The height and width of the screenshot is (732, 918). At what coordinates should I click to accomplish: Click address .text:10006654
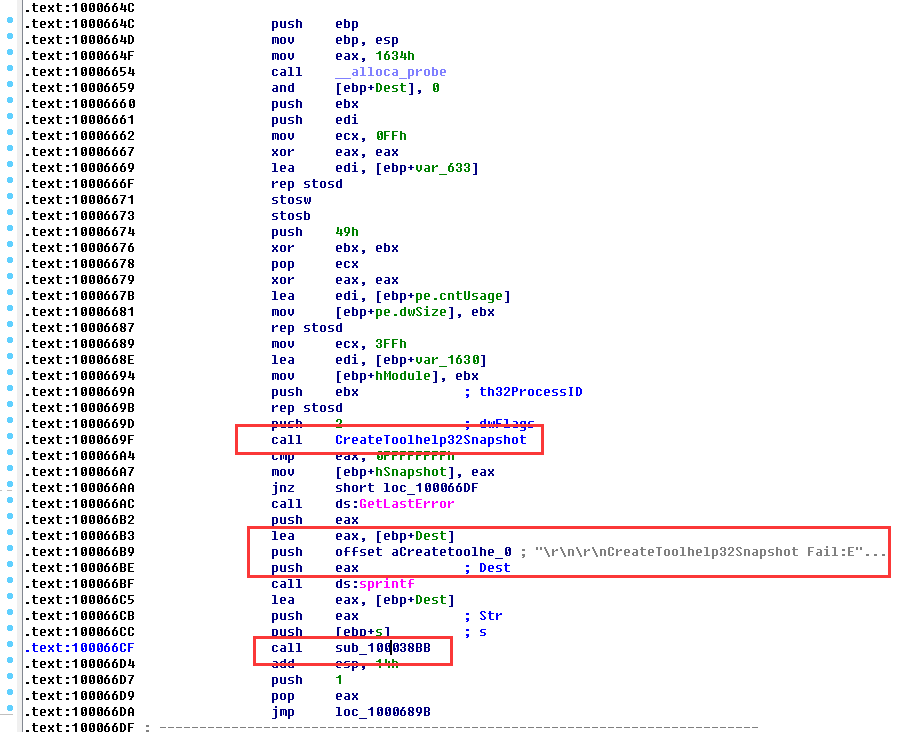tap(79, 72)
